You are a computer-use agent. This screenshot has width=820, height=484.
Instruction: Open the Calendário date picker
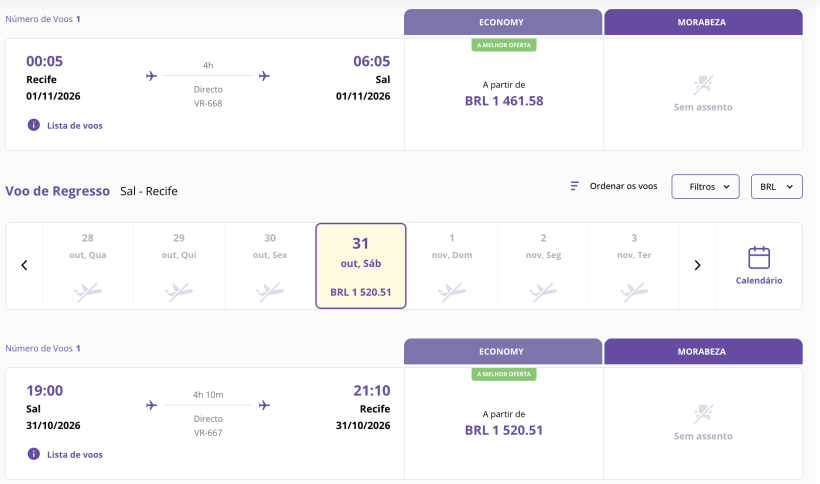pyautogui.click(x=759, y=266)
